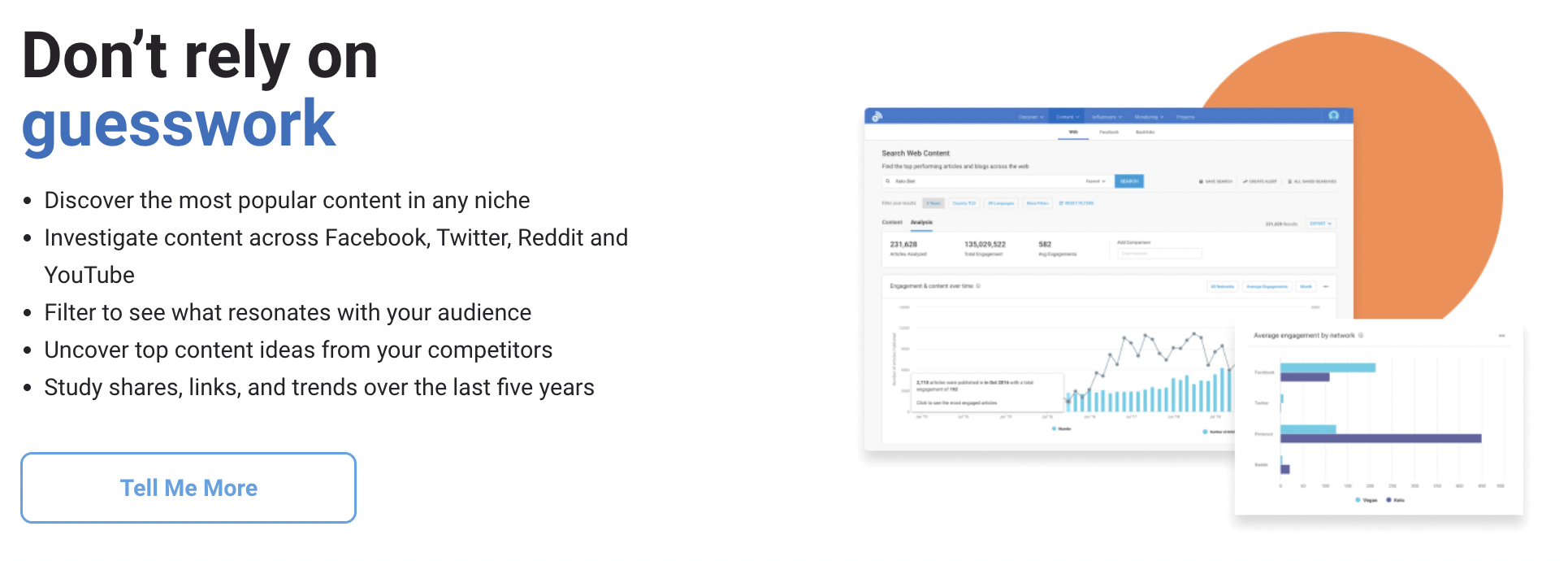Click info icon beside Average engagement by network

(1361, 335)
